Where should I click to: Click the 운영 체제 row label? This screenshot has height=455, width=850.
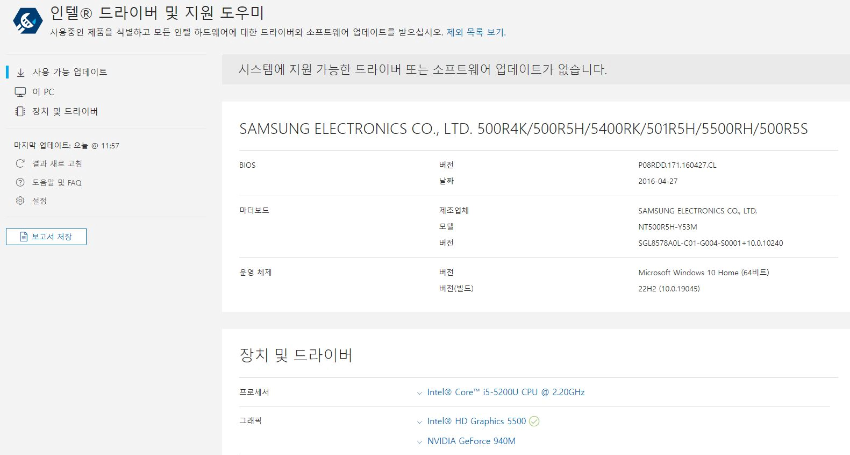tap(255, 272)
